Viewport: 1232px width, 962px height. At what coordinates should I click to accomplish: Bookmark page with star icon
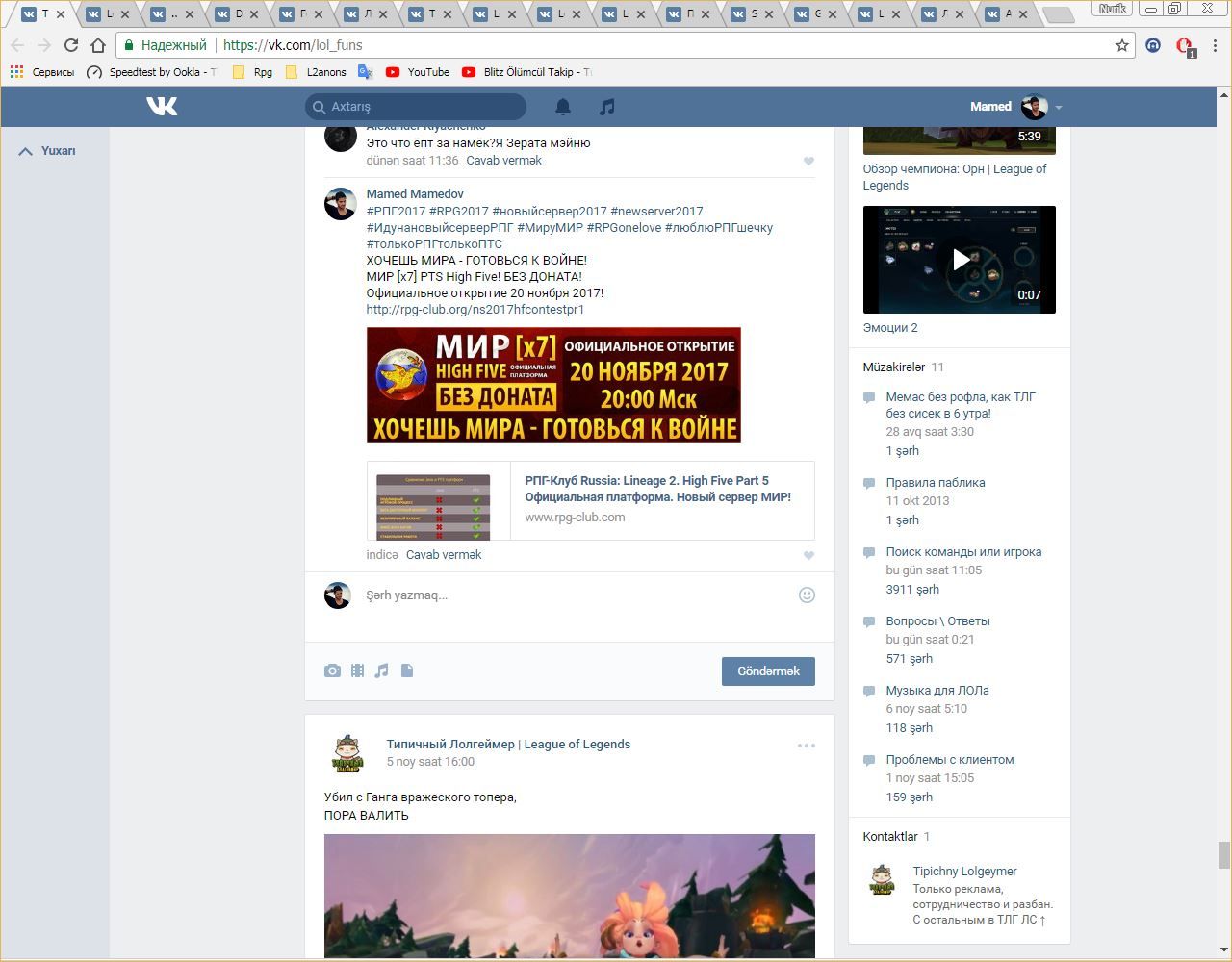tap(1121, 45)
